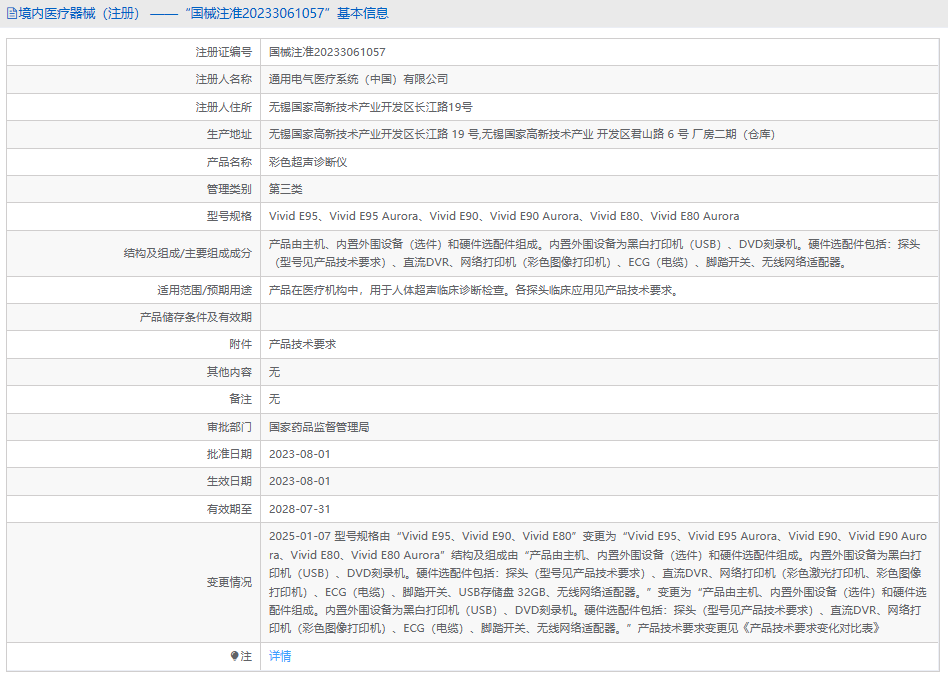The width and height of the screenshot is (948, 677).
Task: Click the bullet icon next to 注
Action: (x=235, y=657)
